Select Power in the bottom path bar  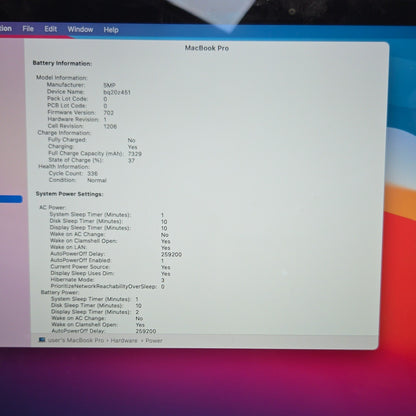pyautogui.click(x=154, y=340)
